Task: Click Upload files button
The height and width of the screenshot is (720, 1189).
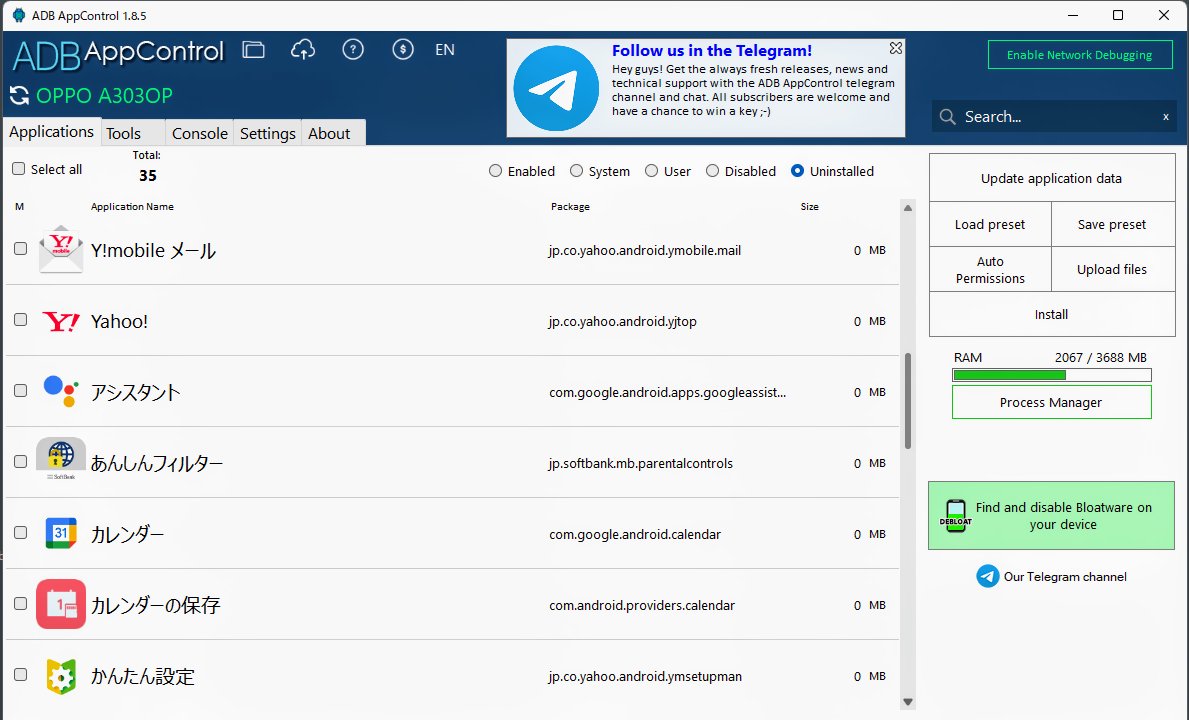Action: click(1112, 269)
